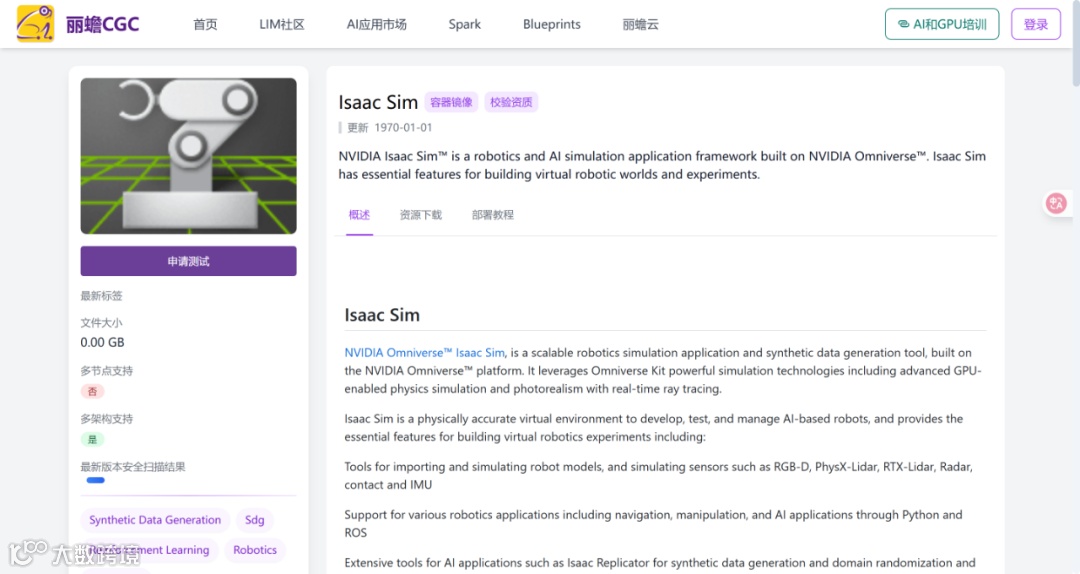Select the Robotics tag
1080x574 pixels.
coord(255,550)
